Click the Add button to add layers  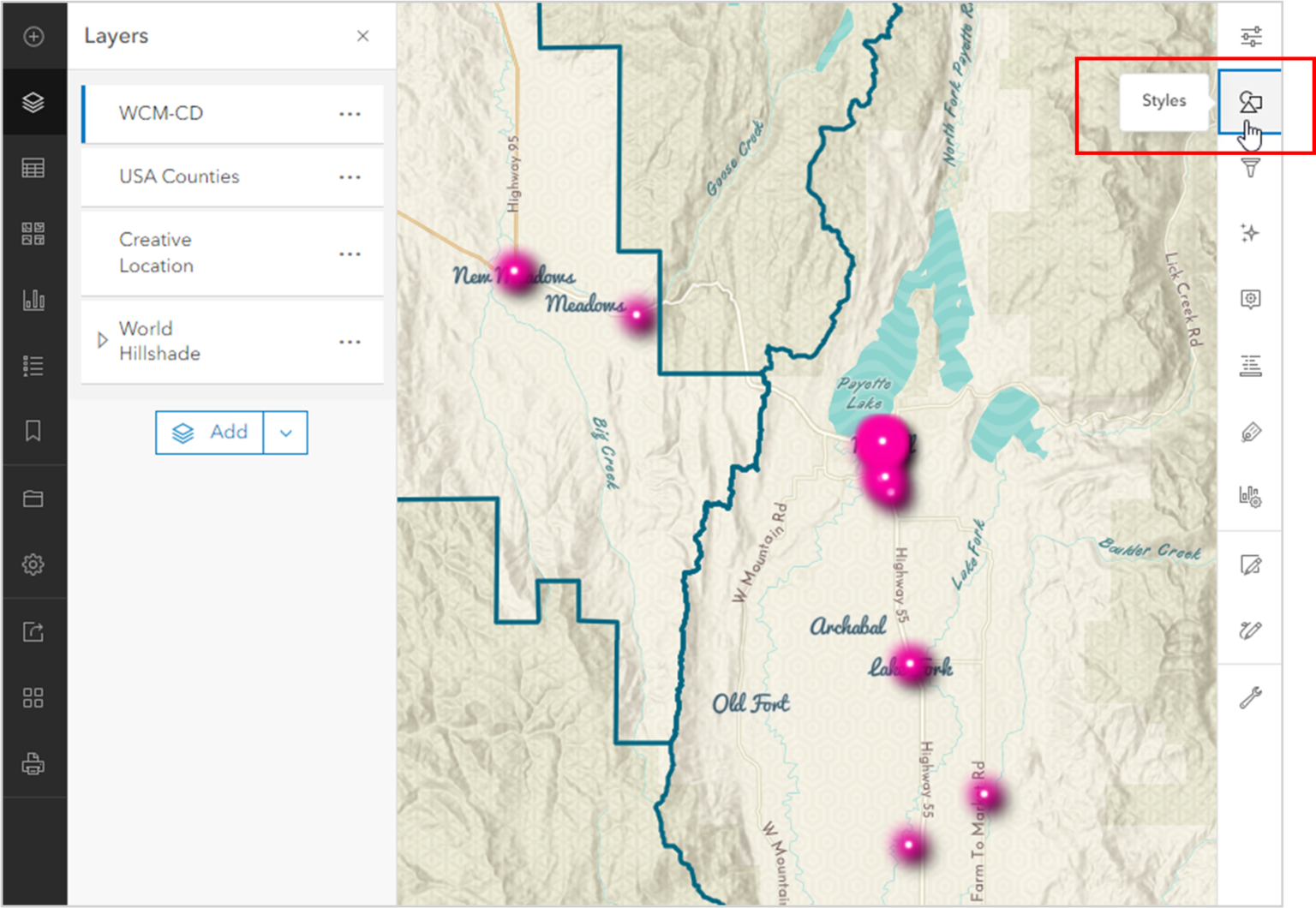(x=209, y=433)
